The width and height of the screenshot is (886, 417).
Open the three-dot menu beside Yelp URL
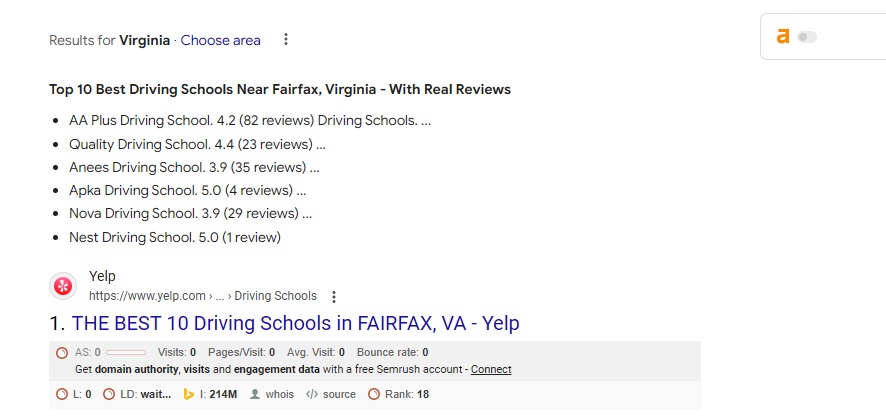point(334,297)
